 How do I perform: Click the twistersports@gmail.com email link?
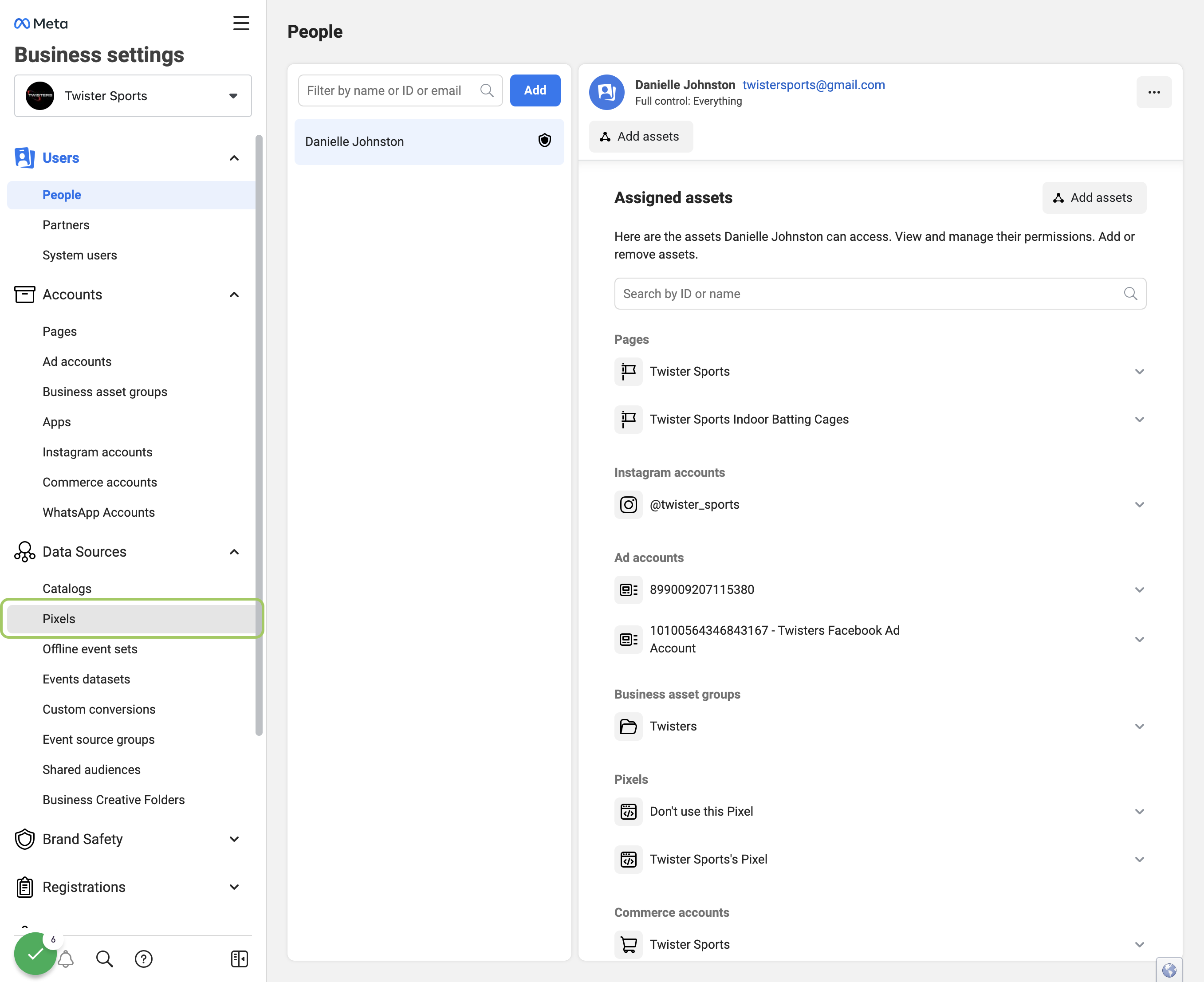814,85
